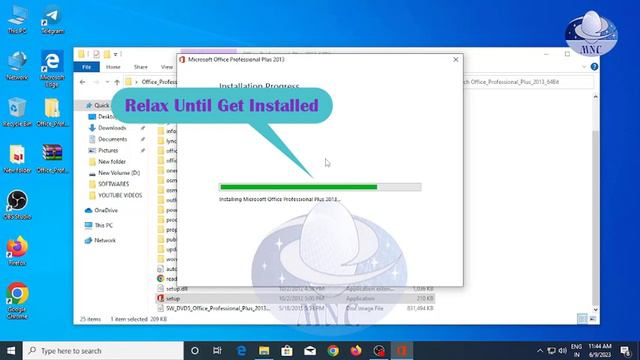
Task: Show hidden system tray icons
Action: click(540, 351)
